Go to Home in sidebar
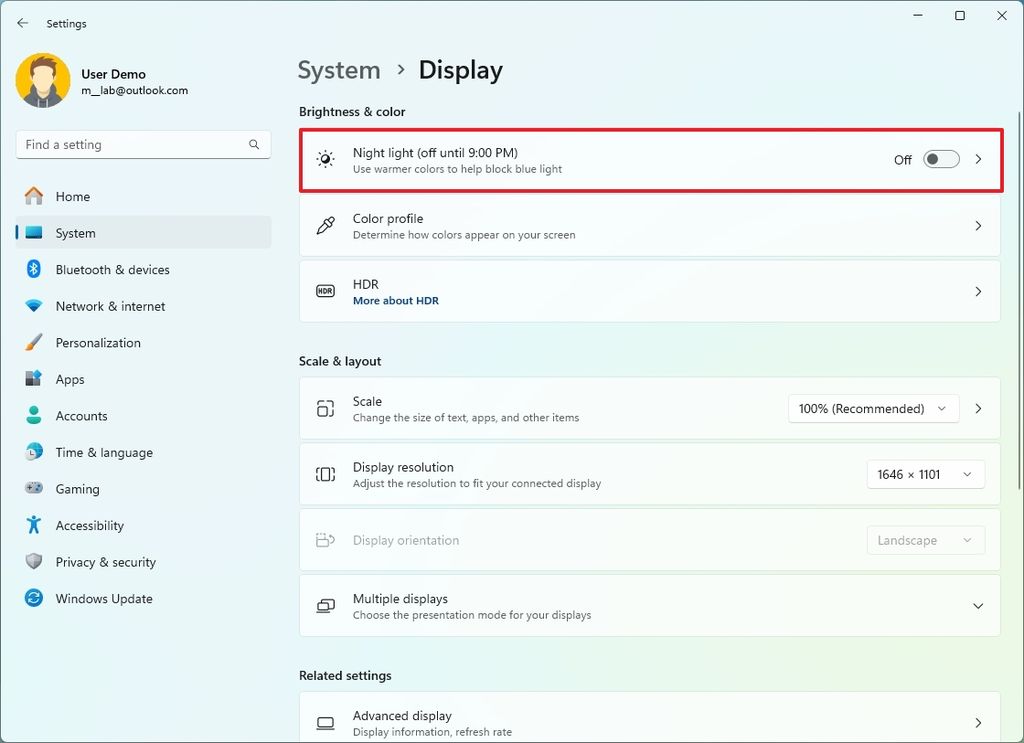Screen dimensions: 1024x743 143,197
